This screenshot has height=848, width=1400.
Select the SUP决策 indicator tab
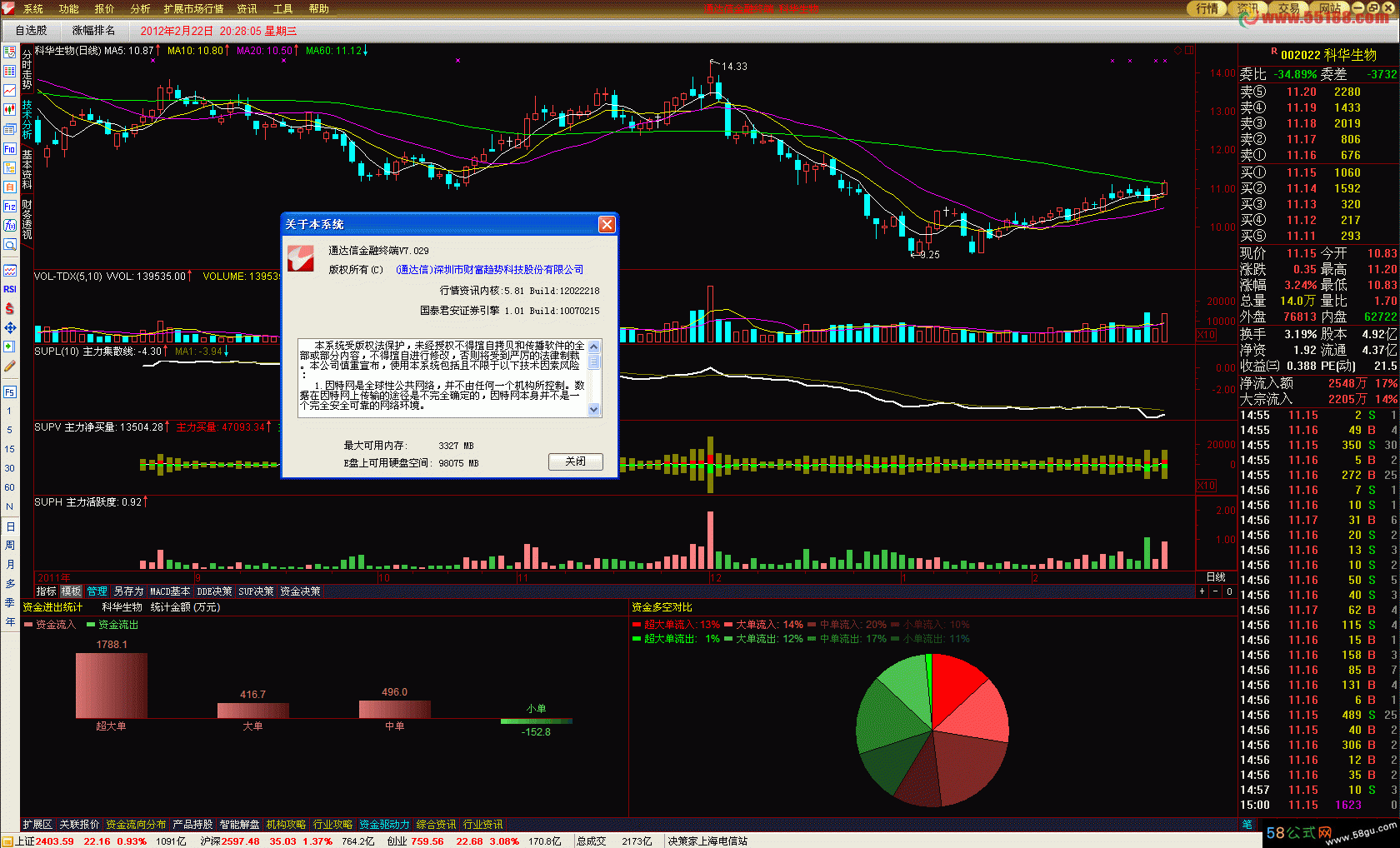[x=256, y=591]
